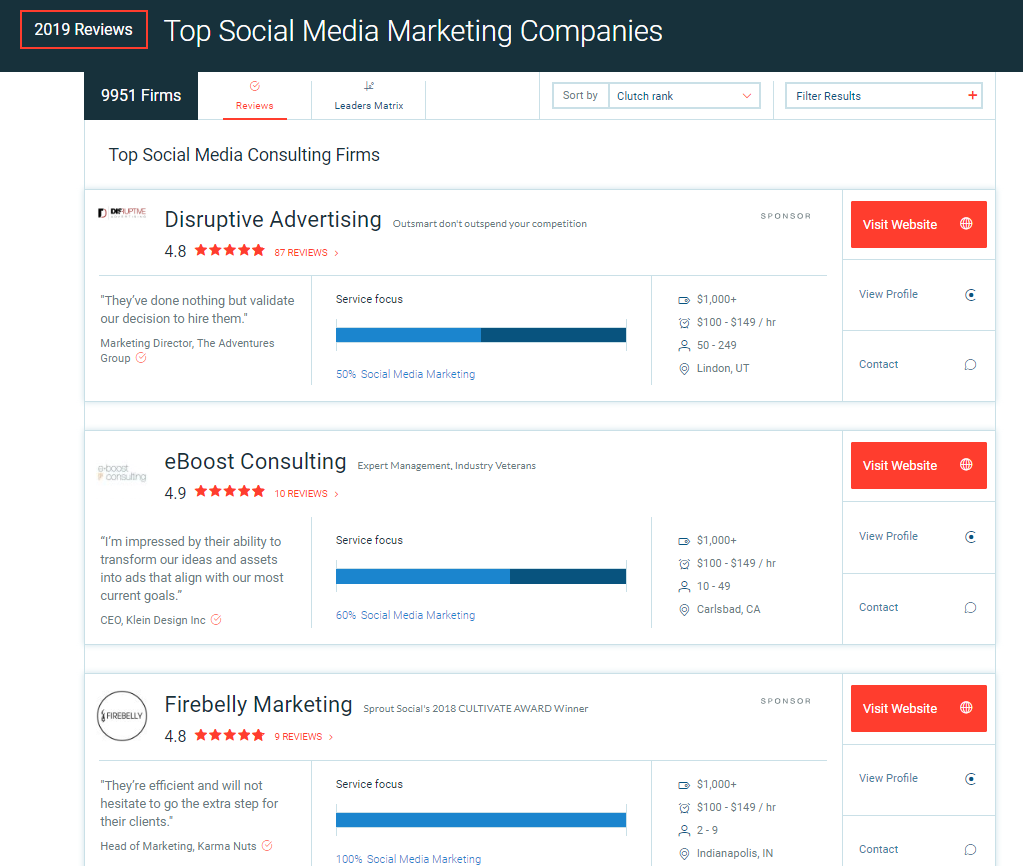Click Disruptive Advertising star rating

230,250
